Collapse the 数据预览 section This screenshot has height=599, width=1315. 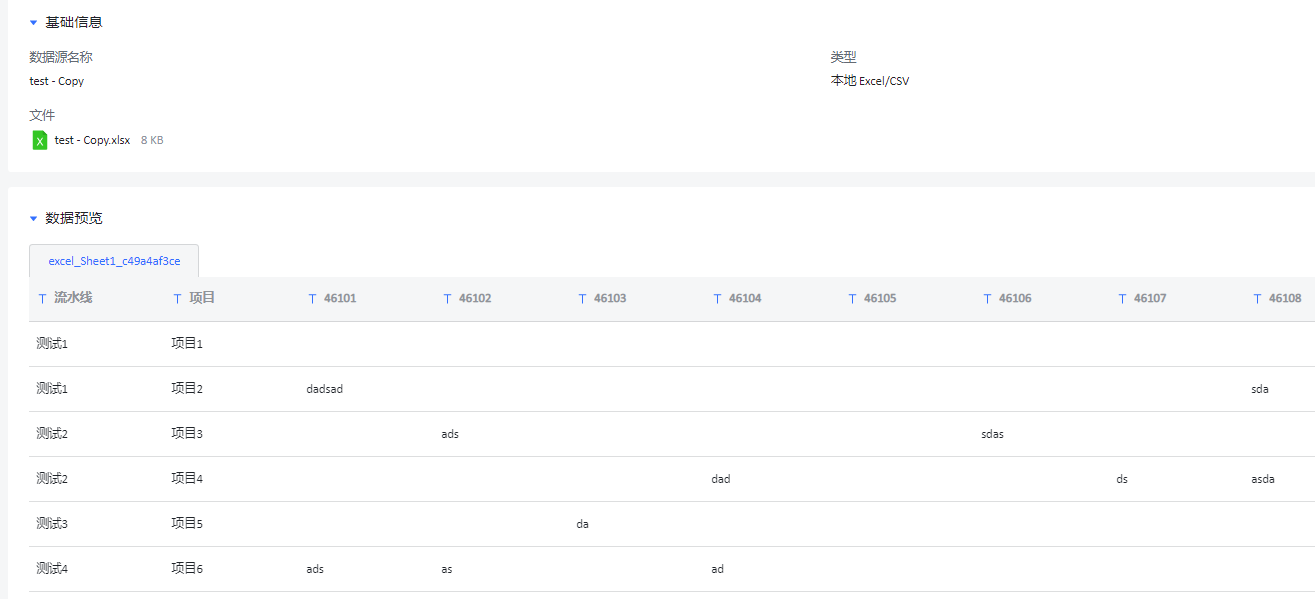tap(33, 218)
